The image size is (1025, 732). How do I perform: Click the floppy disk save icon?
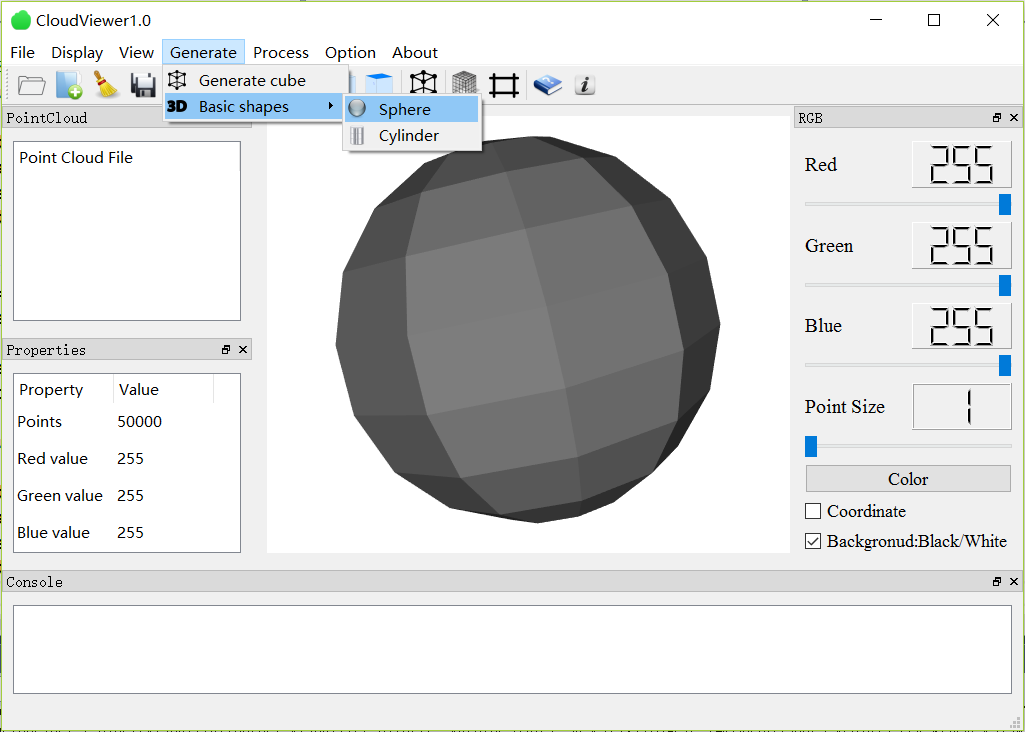[143, 85]
